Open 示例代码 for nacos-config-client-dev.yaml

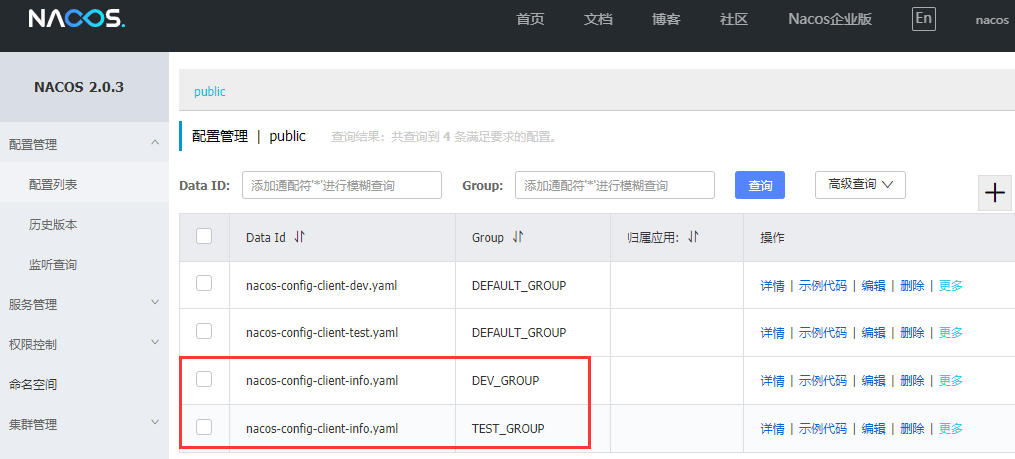[x=822, y=285]
